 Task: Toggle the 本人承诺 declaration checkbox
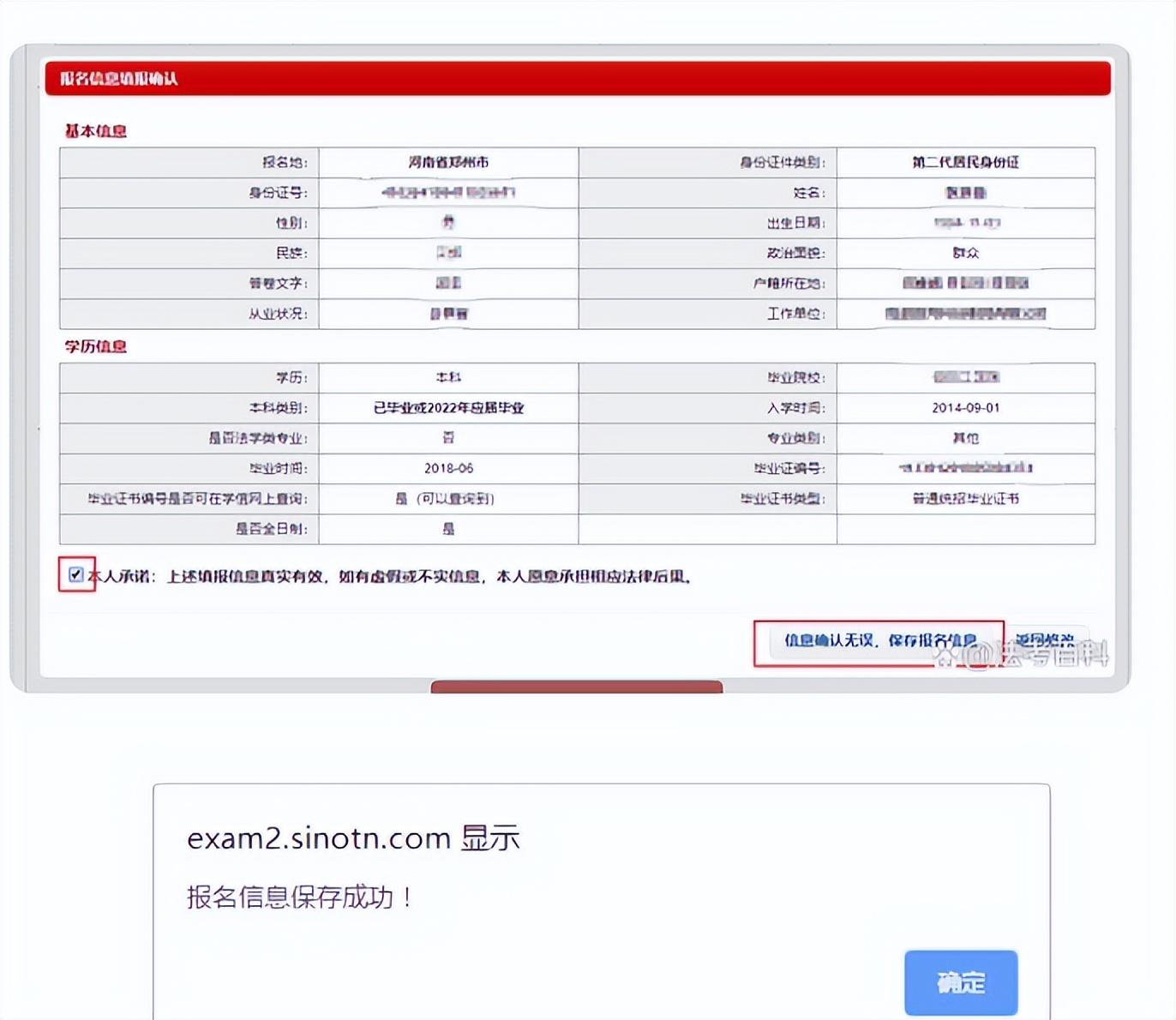(x=76, y=574)
